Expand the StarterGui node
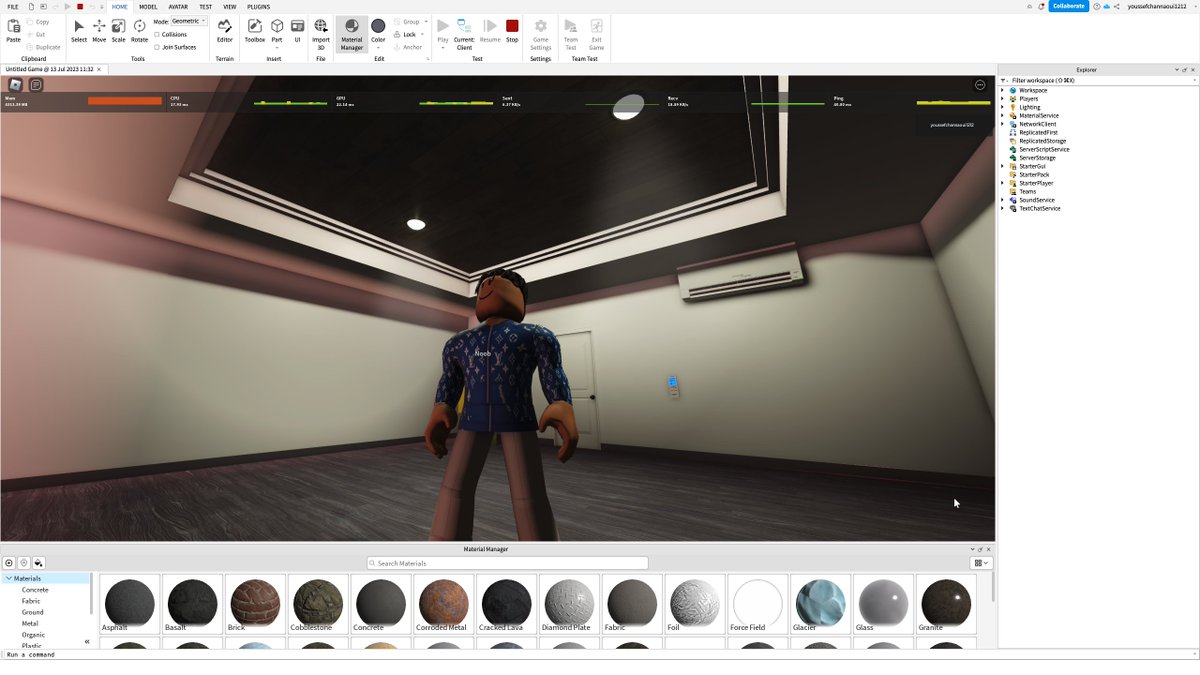This screenshot has width=1200, height=675. tap(1003, 166)
